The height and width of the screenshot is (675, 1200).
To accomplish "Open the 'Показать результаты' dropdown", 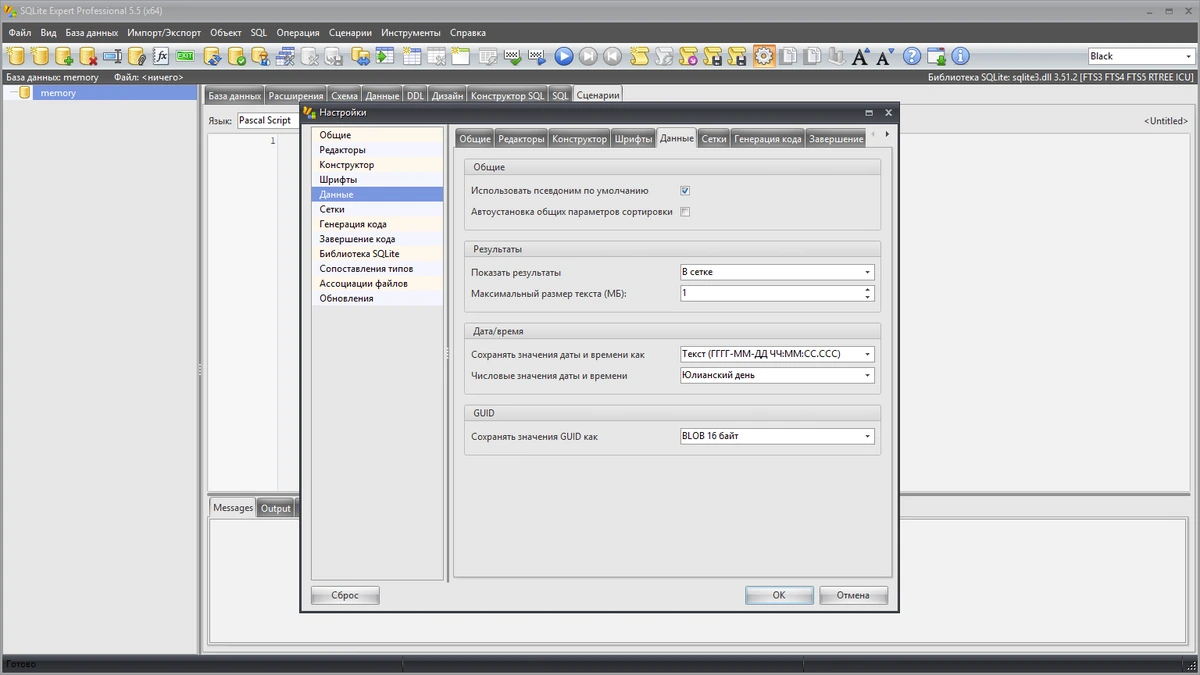I will pyautogui.click(x=776, y=272).
